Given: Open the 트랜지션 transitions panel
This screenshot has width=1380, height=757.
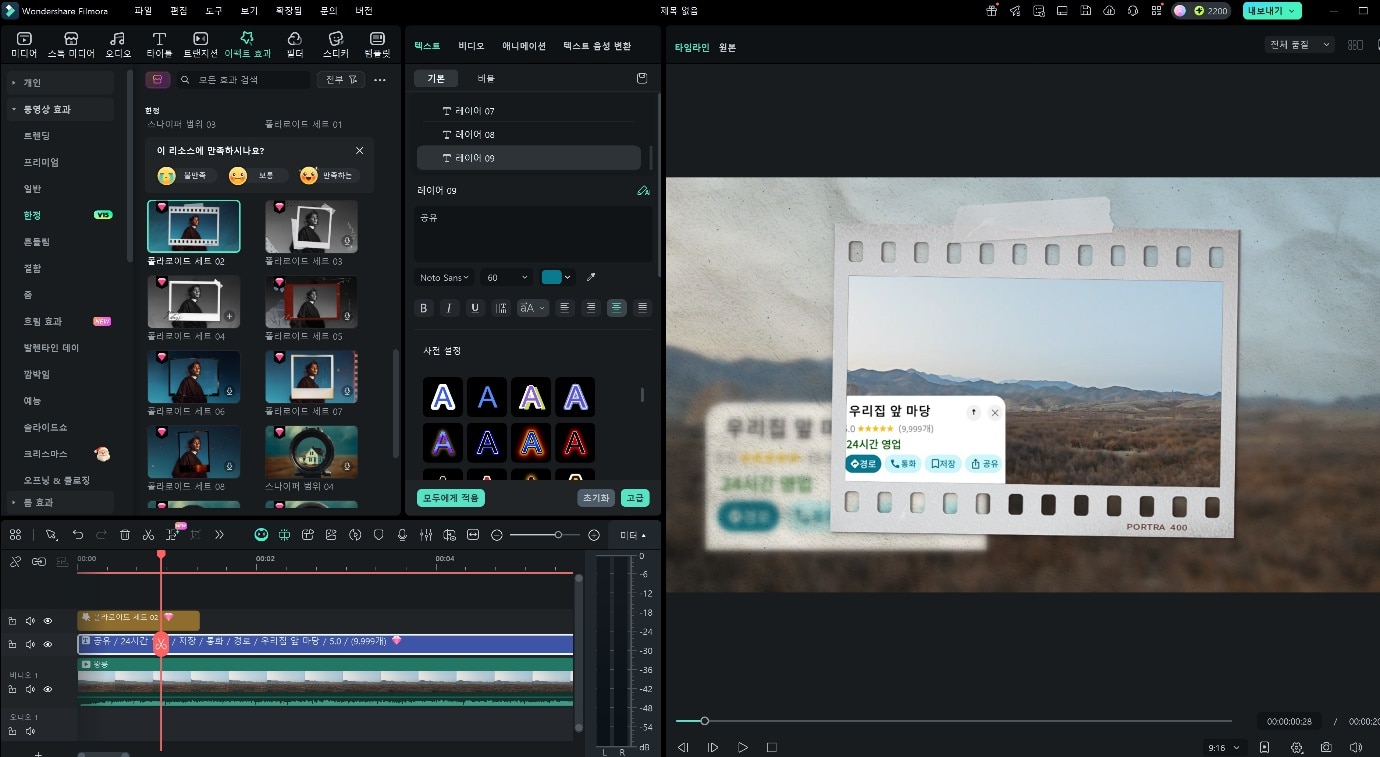Looking at the screenshot, I should 201,44.
